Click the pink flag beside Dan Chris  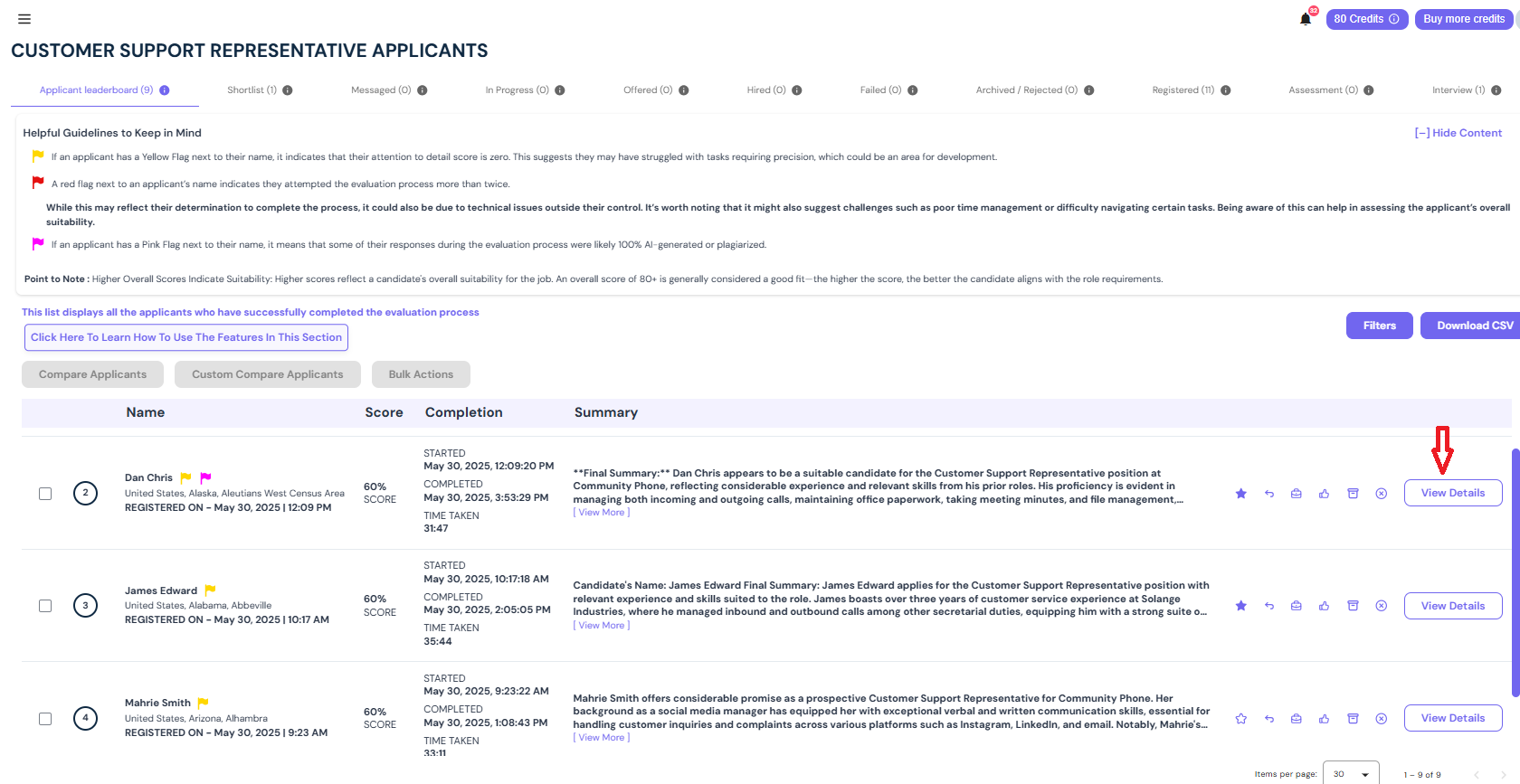(x=205, y=477)
